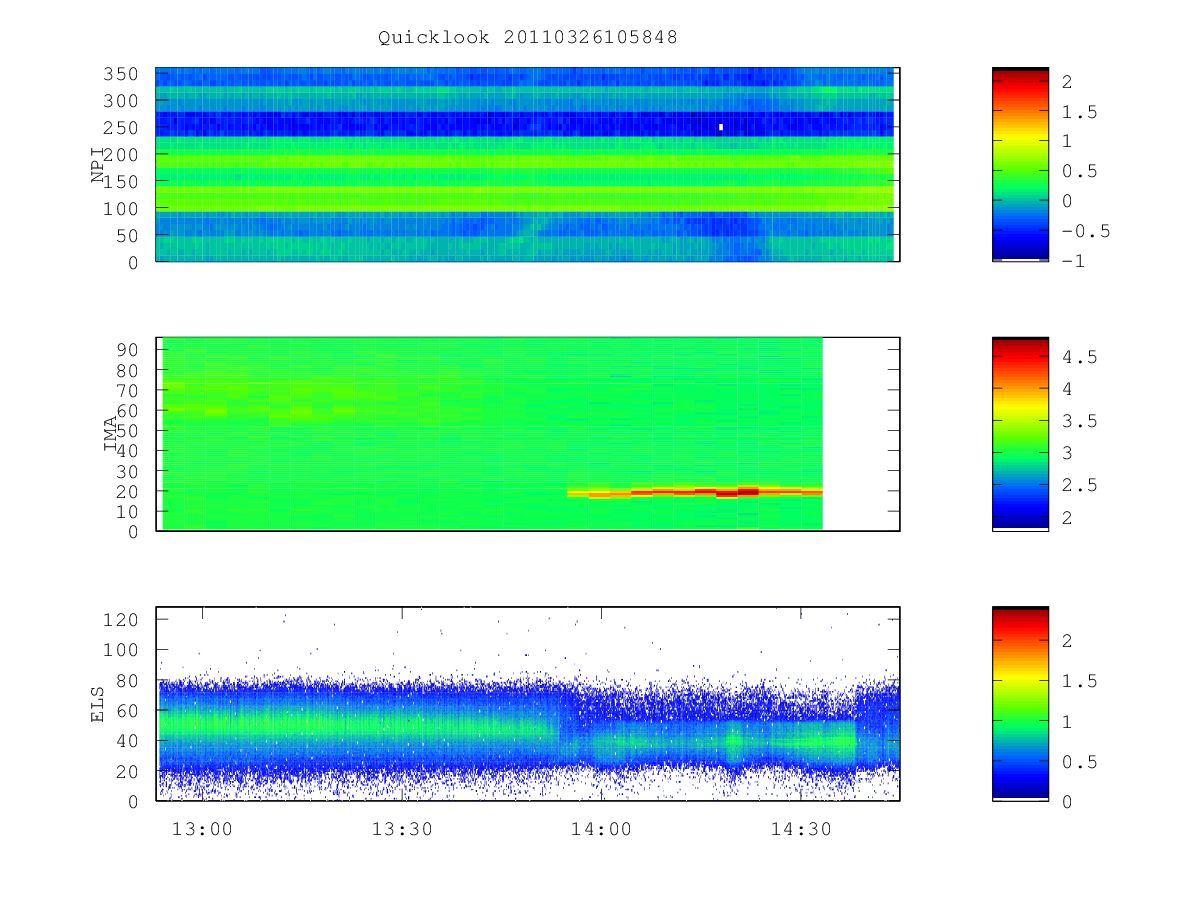Click the title Quicklook 20110326105848
1200x900 pixels.
(527, 38)
